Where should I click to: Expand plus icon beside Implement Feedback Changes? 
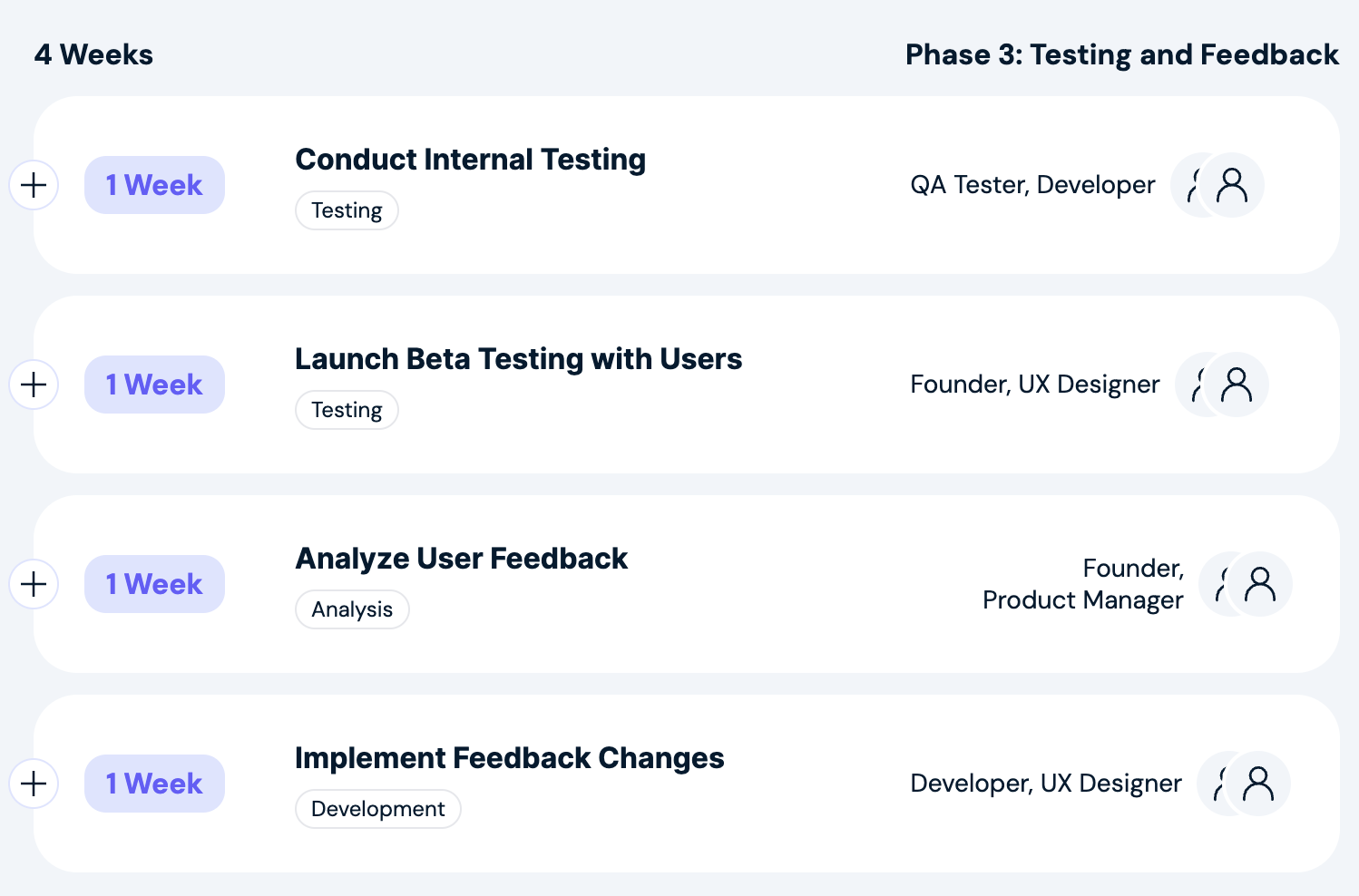34,784
